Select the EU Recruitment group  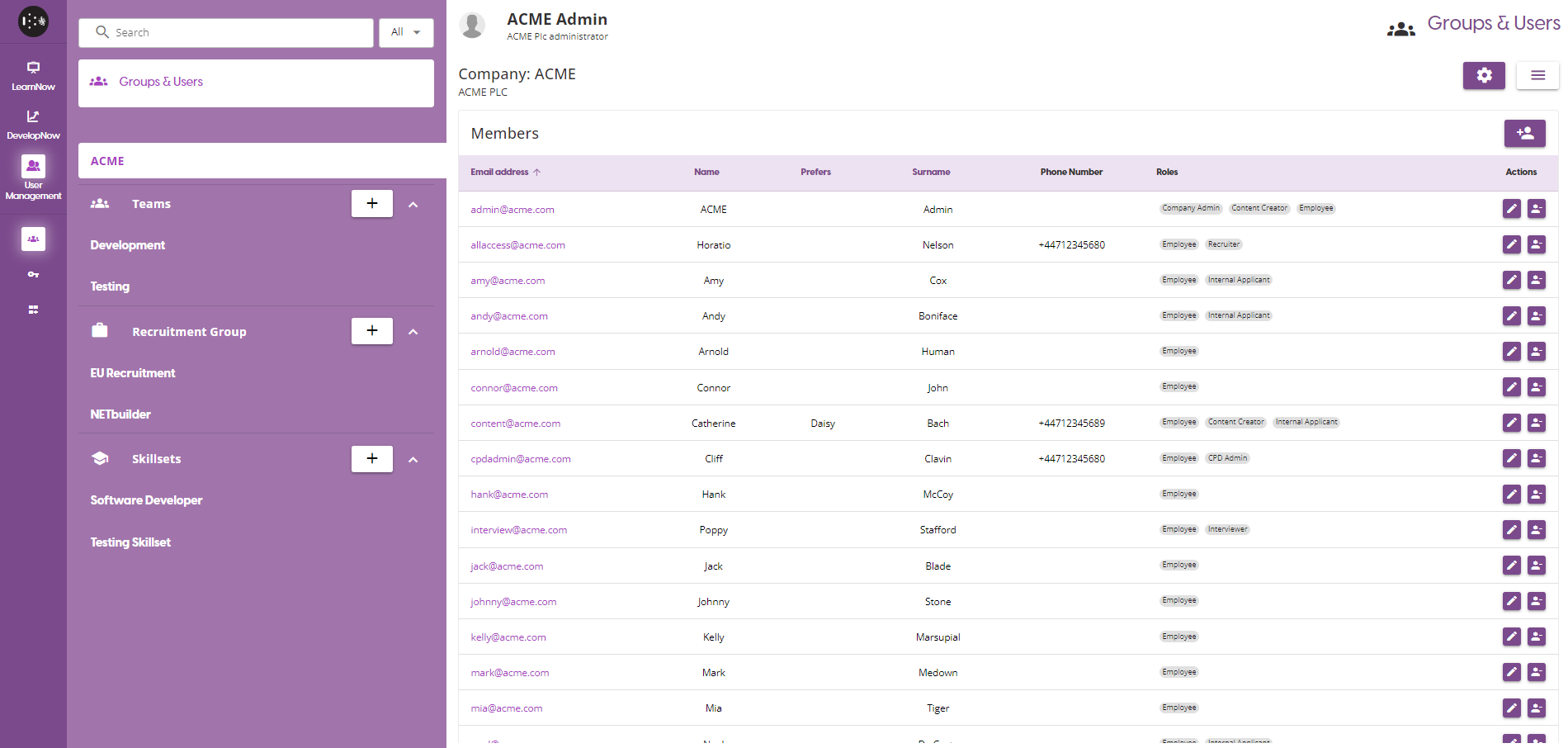pyautogui.click(x=133, y=373)
